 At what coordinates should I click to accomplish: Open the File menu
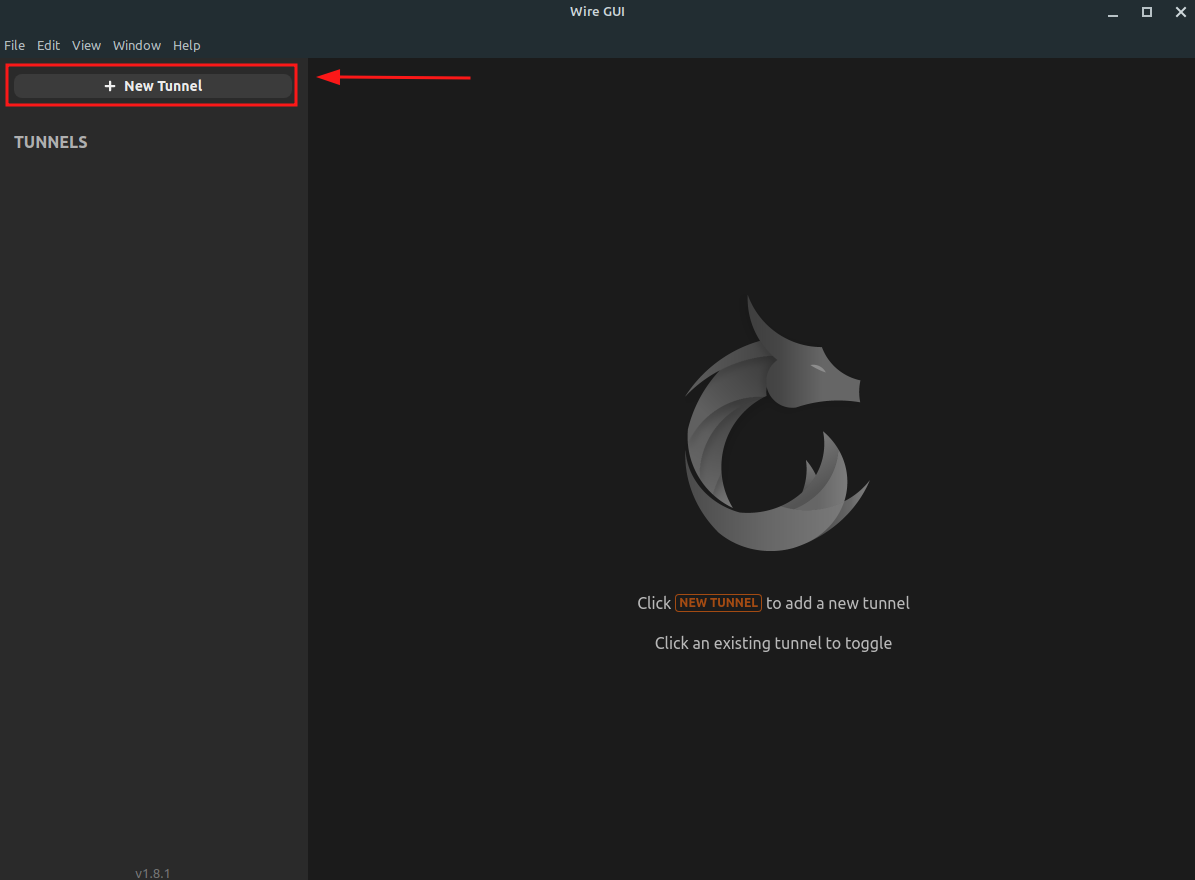(x=14, y=45)
